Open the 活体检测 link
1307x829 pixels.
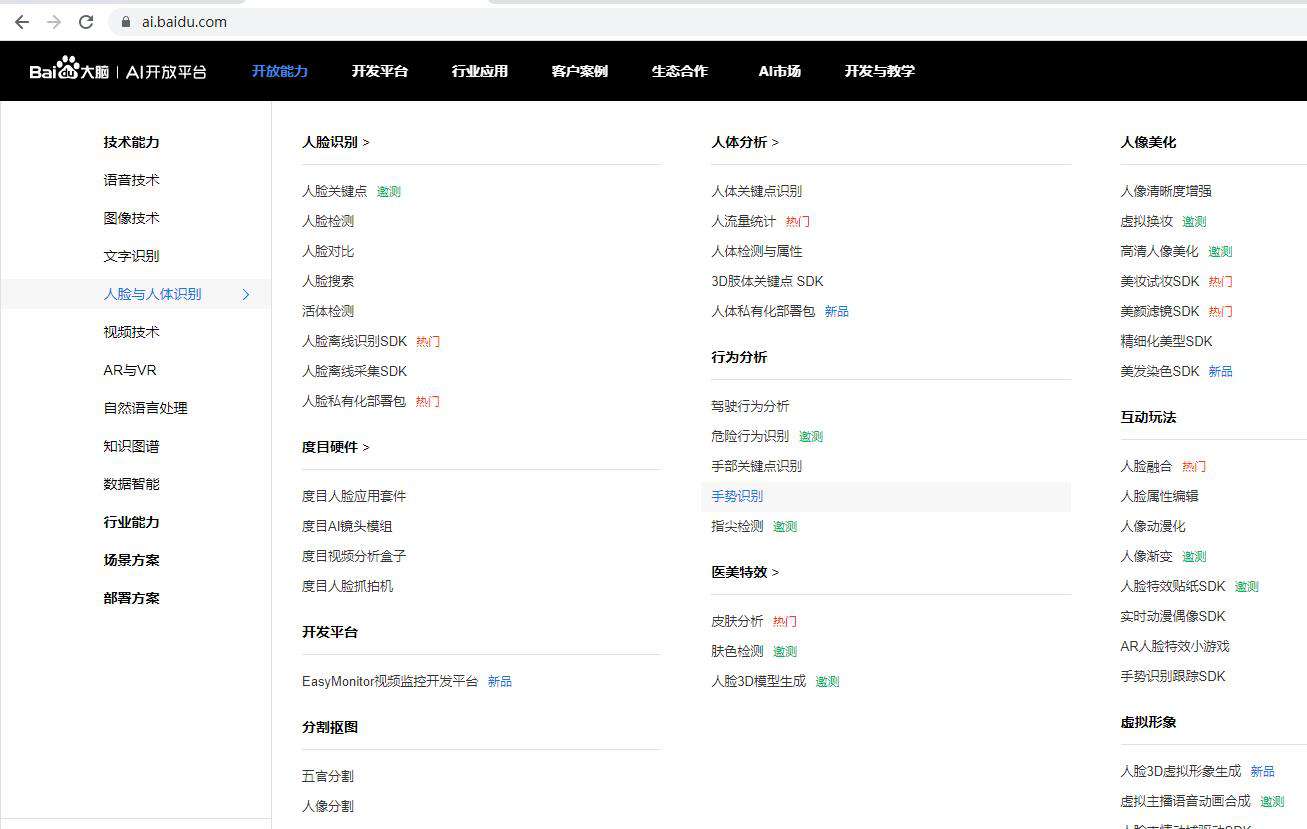pos(328,311)
